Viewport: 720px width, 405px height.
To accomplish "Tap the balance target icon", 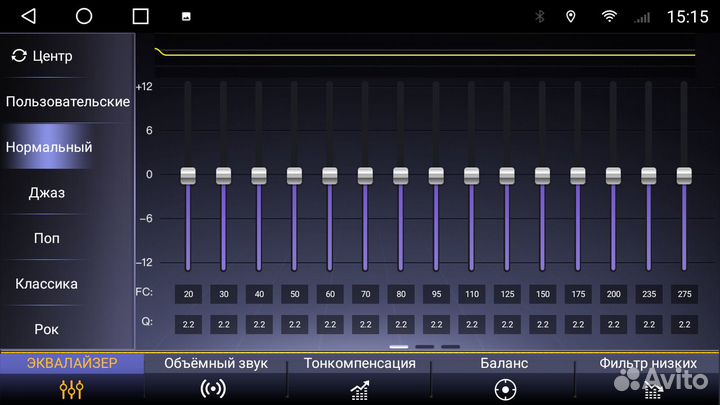I will (x=505, y=389).
